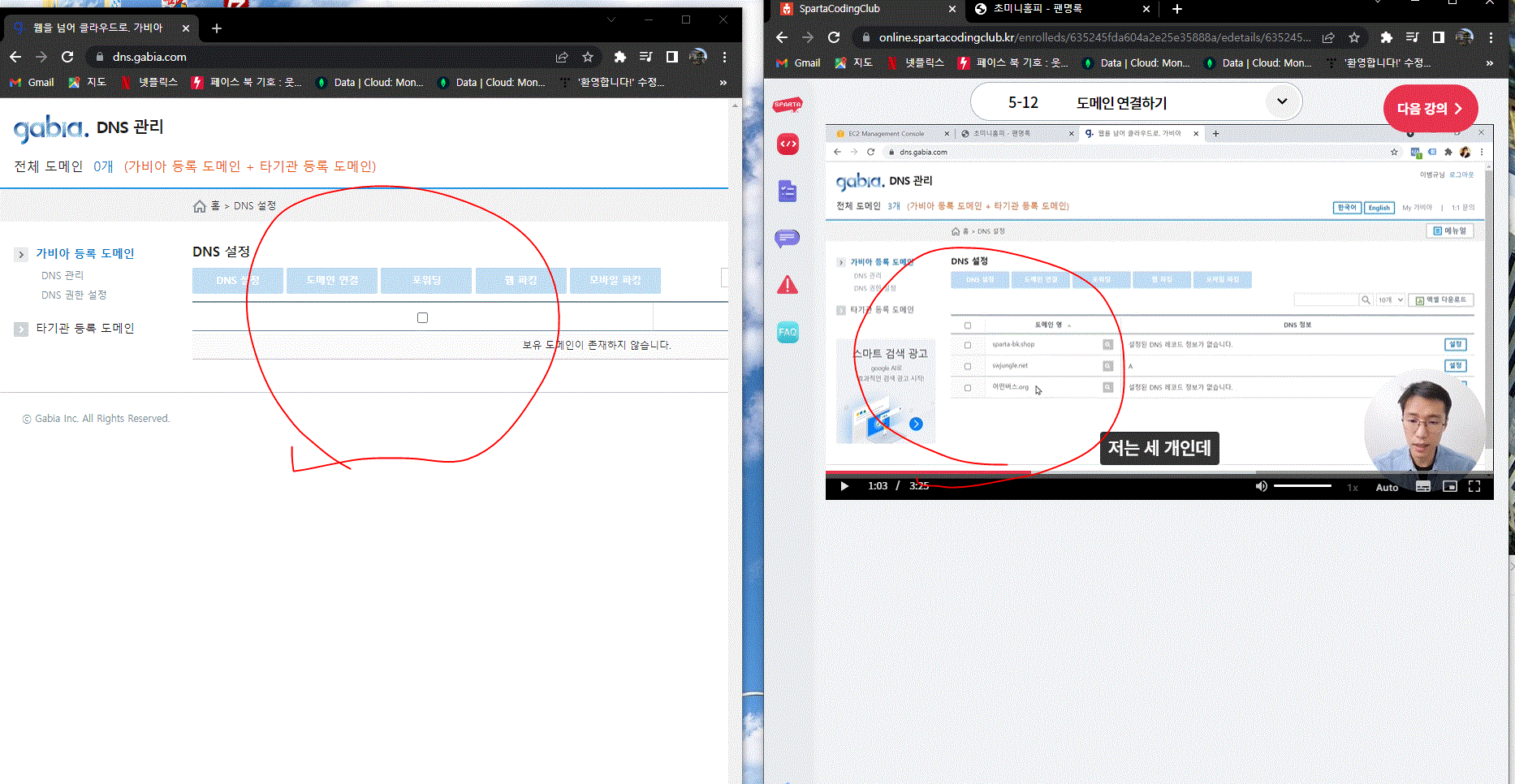Open the side panel icon in the Gabia window

672,57
